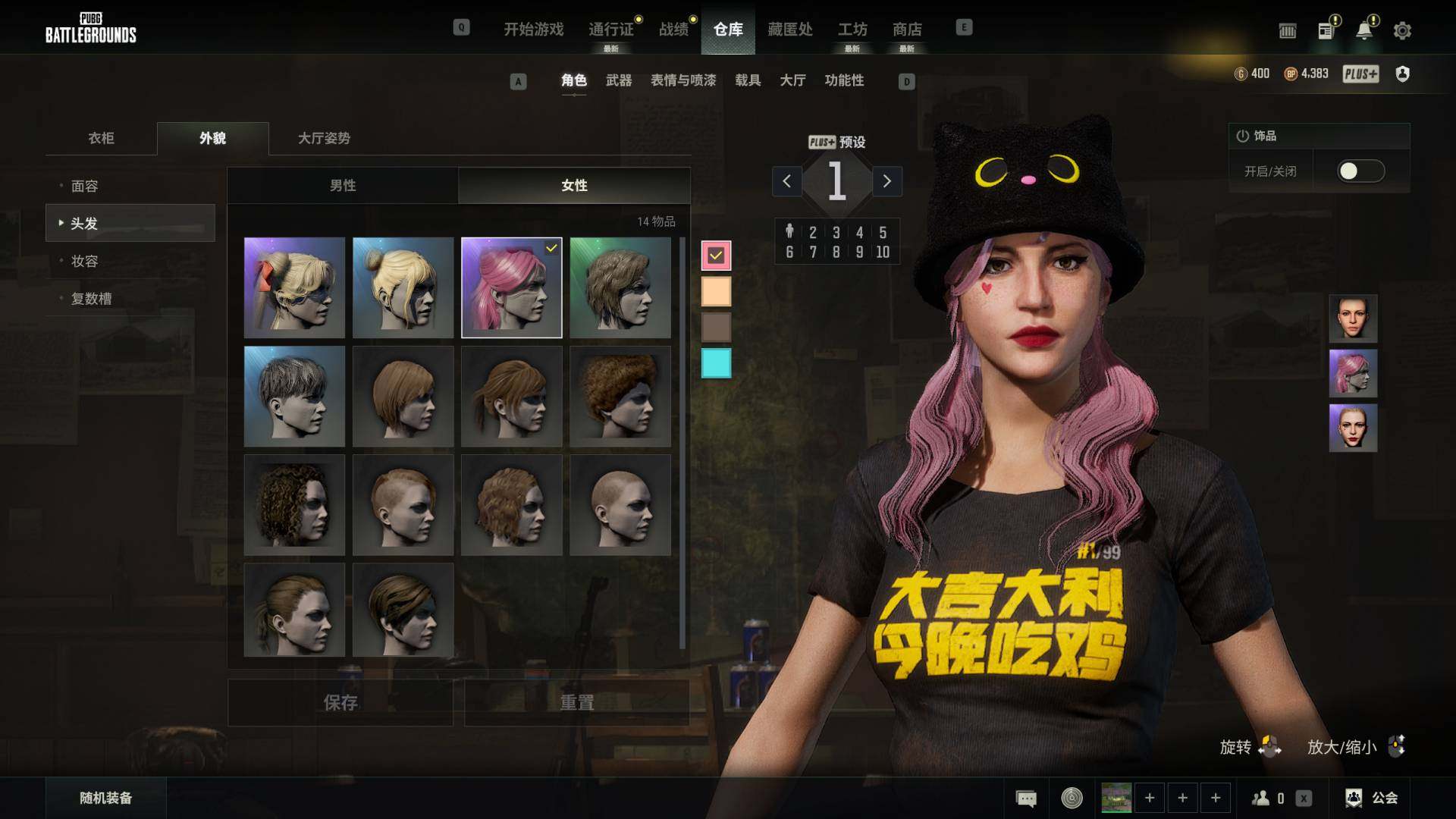Click the 保存 button
This screenshot has height=819, width=1456.
click(x=340, y=703)
